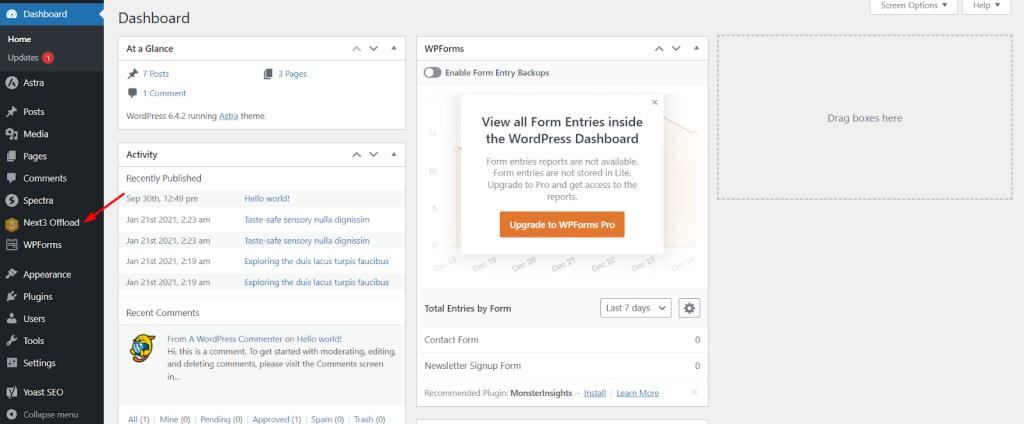Move At a Glance widget up
The width and height of the screenshot is (1024, 424).
coord(357,48)
